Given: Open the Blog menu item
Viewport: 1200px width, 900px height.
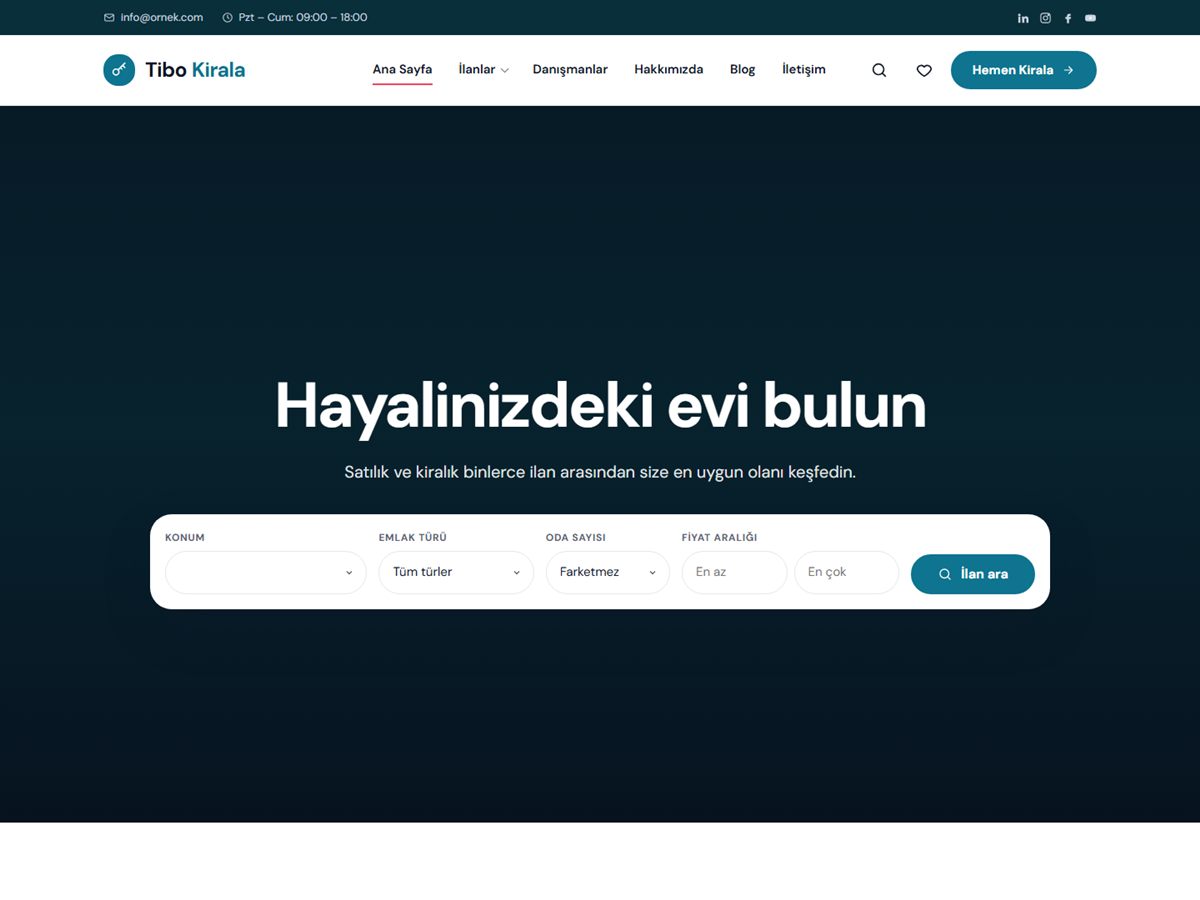Looking at the screenshot, I should click(x=743, y=70).
